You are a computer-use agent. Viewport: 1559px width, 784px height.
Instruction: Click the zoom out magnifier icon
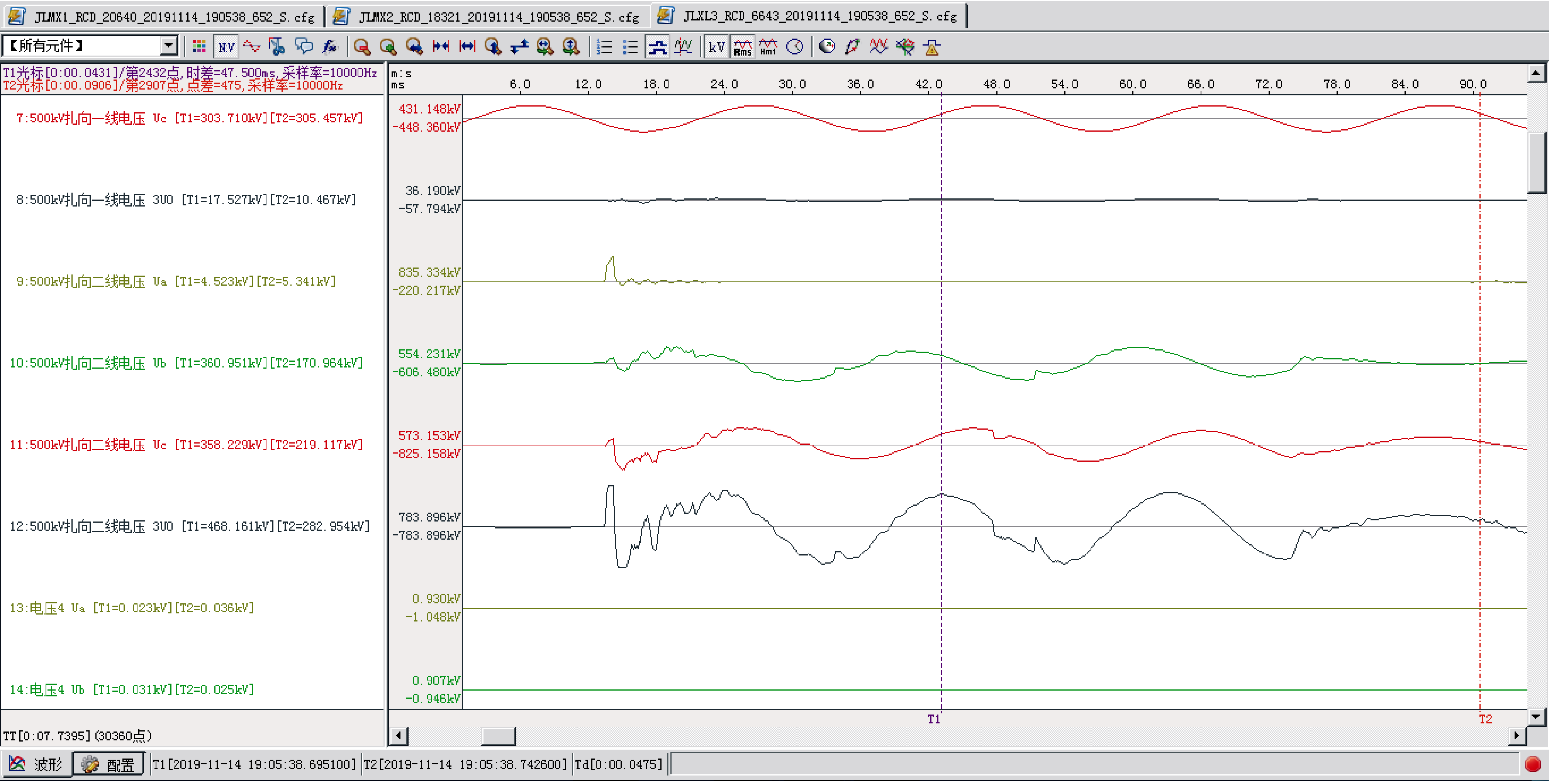(362, 47)
